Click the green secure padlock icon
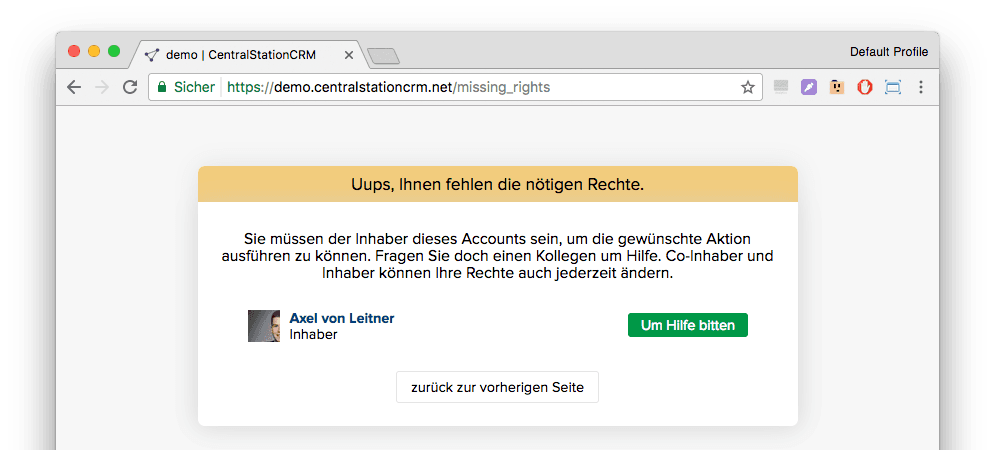 point(161,87)
